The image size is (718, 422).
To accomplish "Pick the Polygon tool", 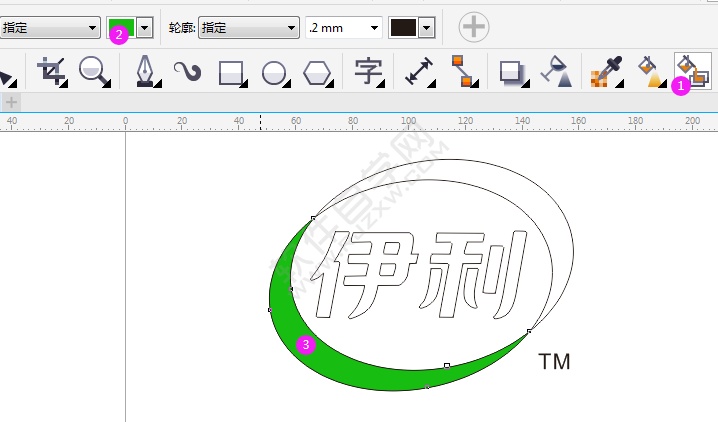I will [x=317, y=72].
